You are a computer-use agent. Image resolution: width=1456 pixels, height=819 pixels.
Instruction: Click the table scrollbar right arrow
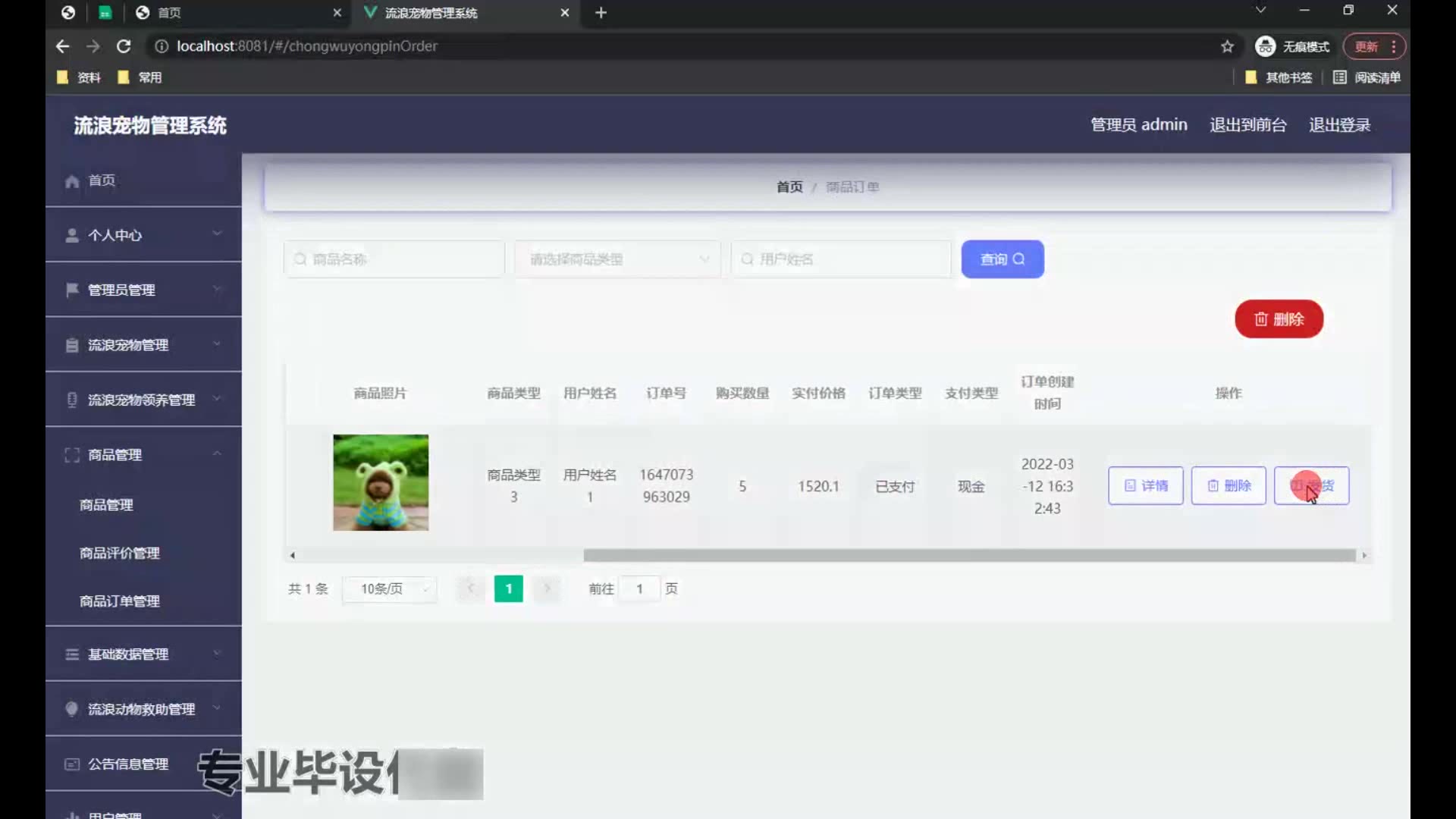1364,556
